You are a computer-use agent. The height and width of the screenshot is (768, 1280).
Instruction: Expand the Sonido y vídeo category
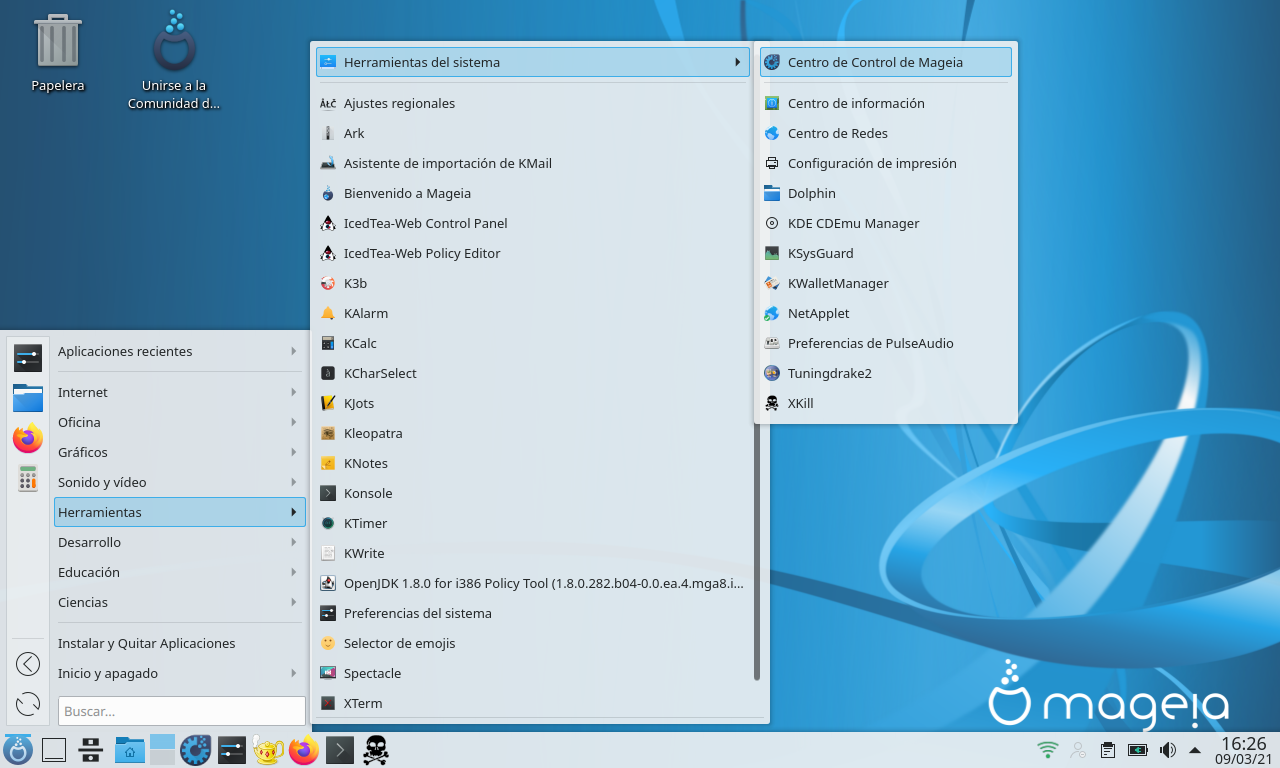click(179, 482)
